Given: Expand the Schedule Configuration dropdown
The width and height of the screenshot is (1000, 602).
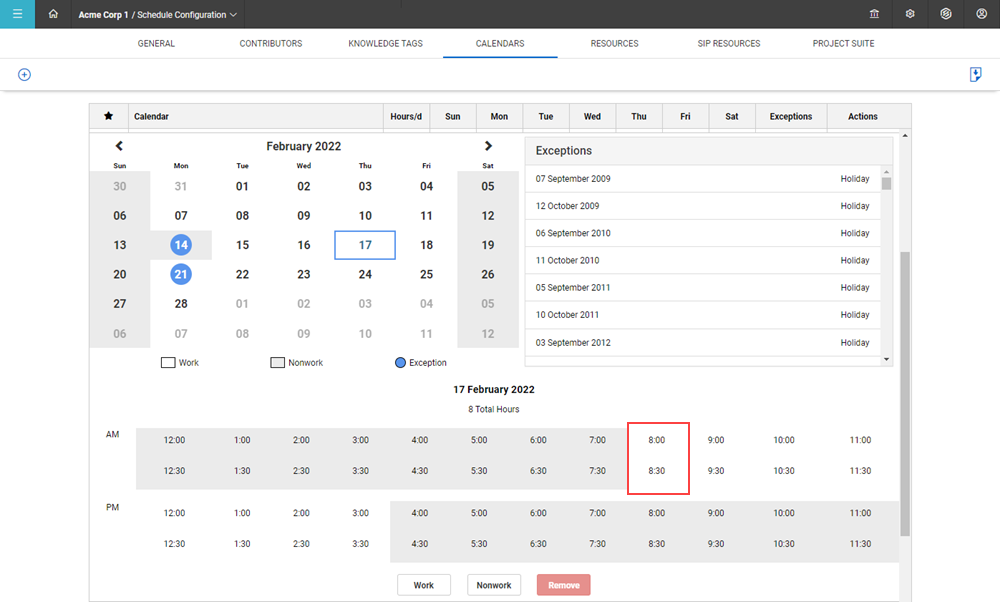Looking at the screenshot, I should tap(233, 15).
